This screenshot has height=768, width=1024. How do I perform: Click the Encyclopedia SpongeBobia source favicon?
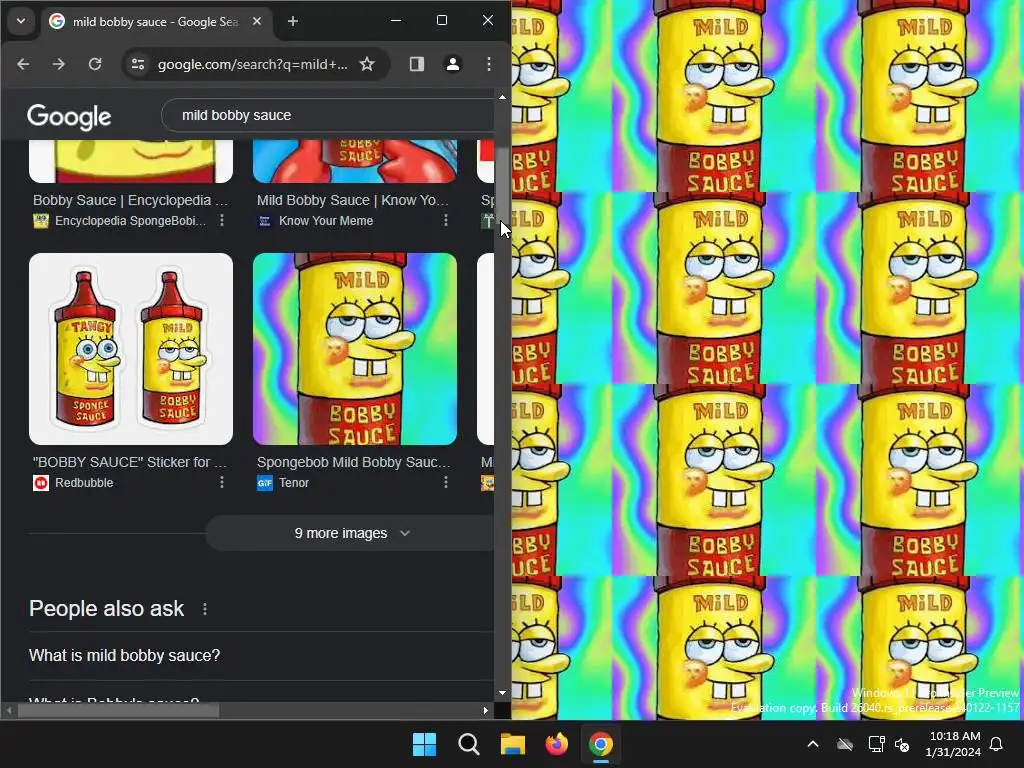[41, 221]
